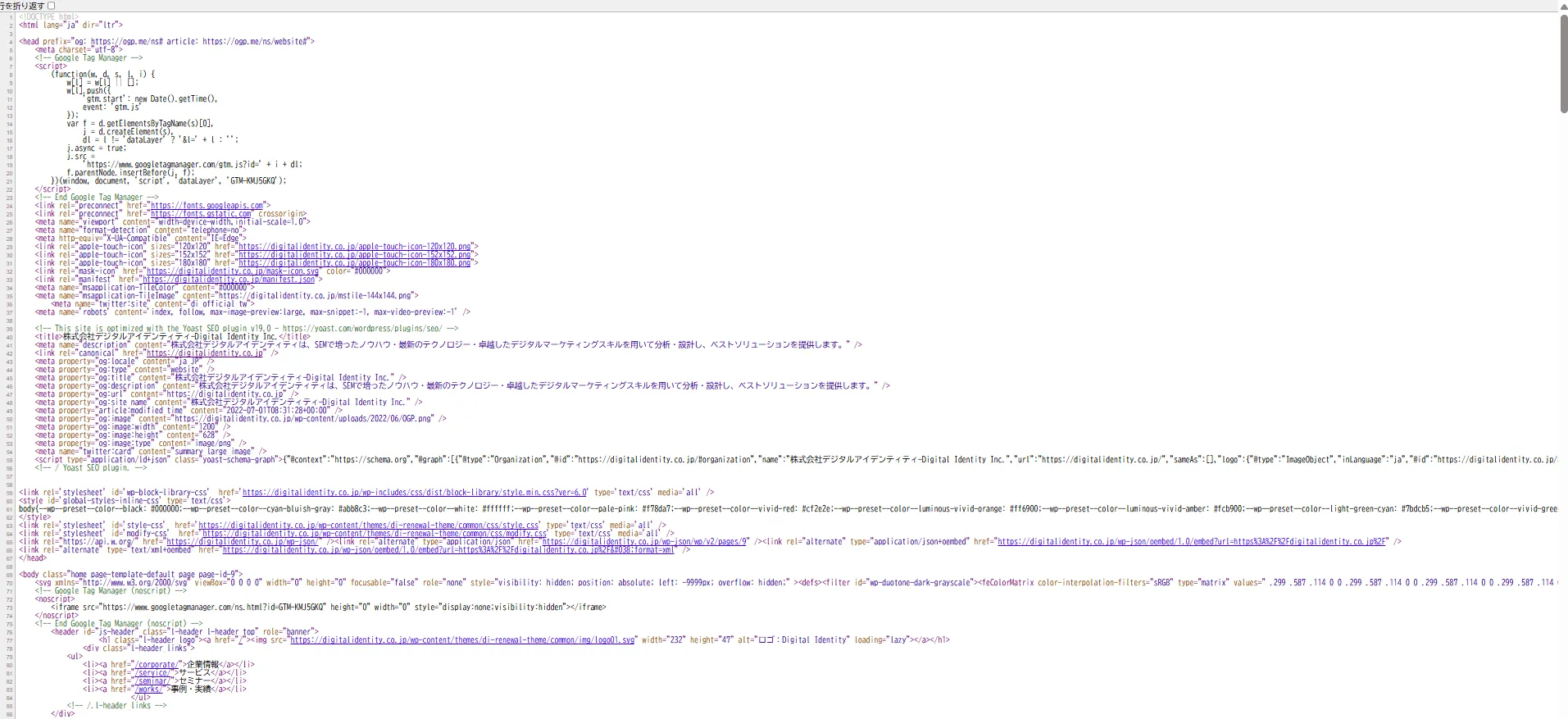This screenshot has height=719, width=1568.
Task: Open the oembed link ending format=xml
Action: point(448,550)
